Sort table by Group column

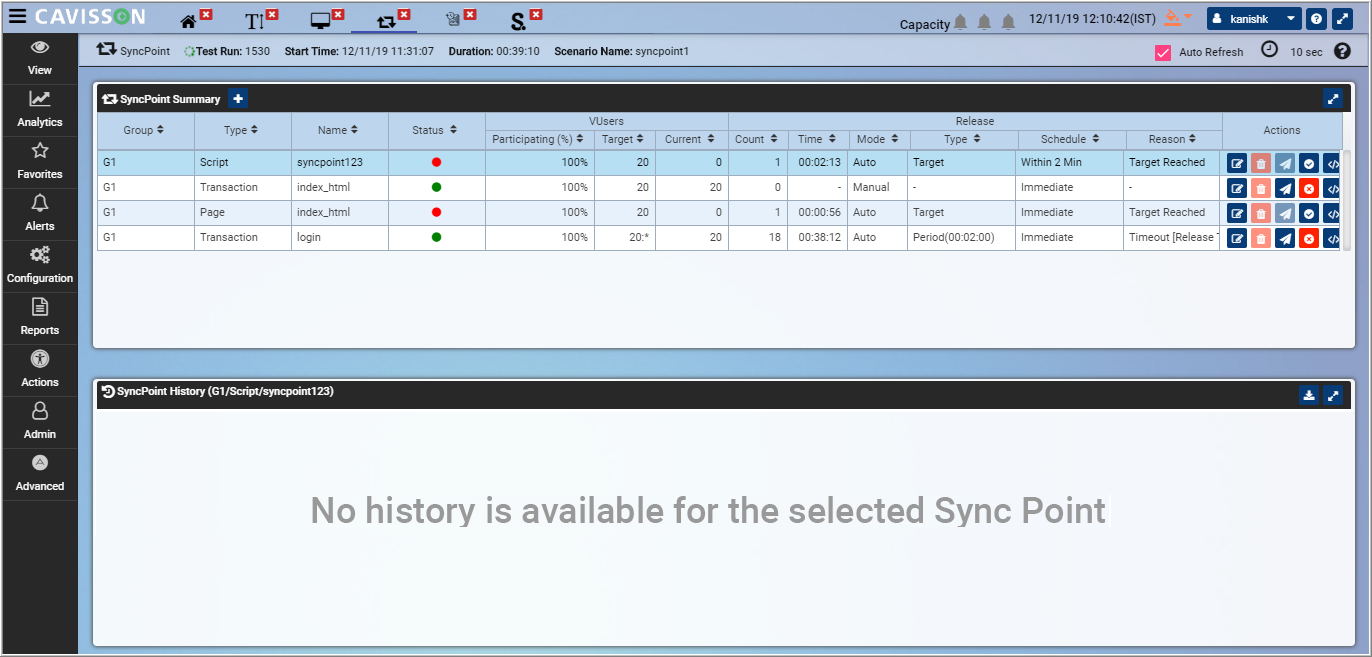pyautogui.click(x=144, y=130)
